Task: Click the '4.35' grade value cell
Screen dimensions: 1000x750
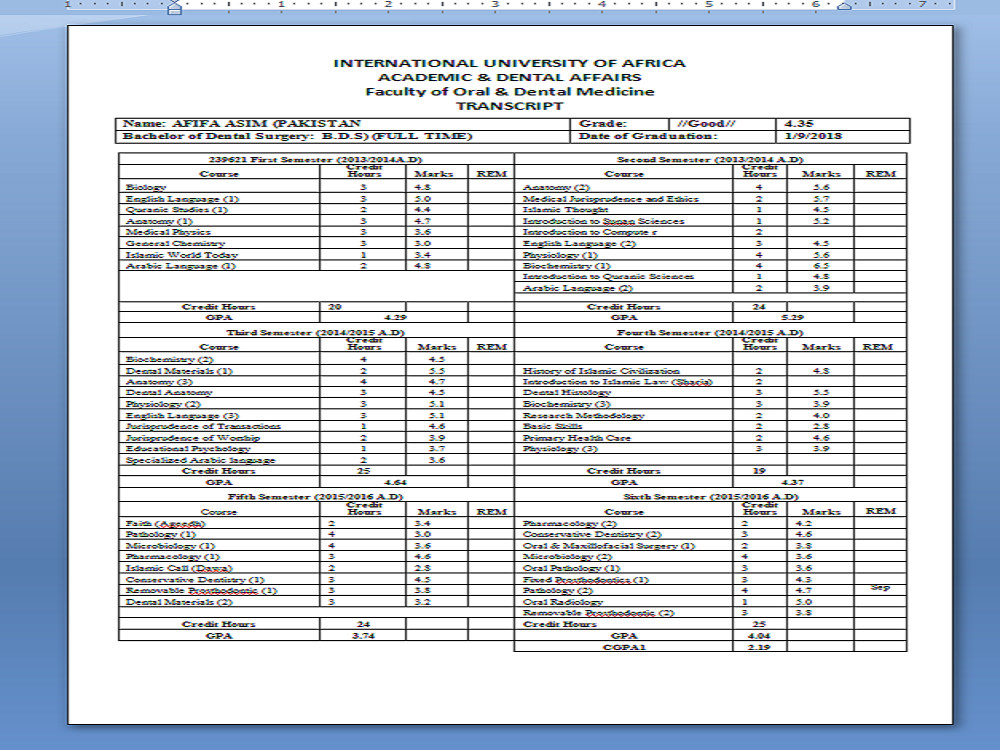Action: pos(842,124)
